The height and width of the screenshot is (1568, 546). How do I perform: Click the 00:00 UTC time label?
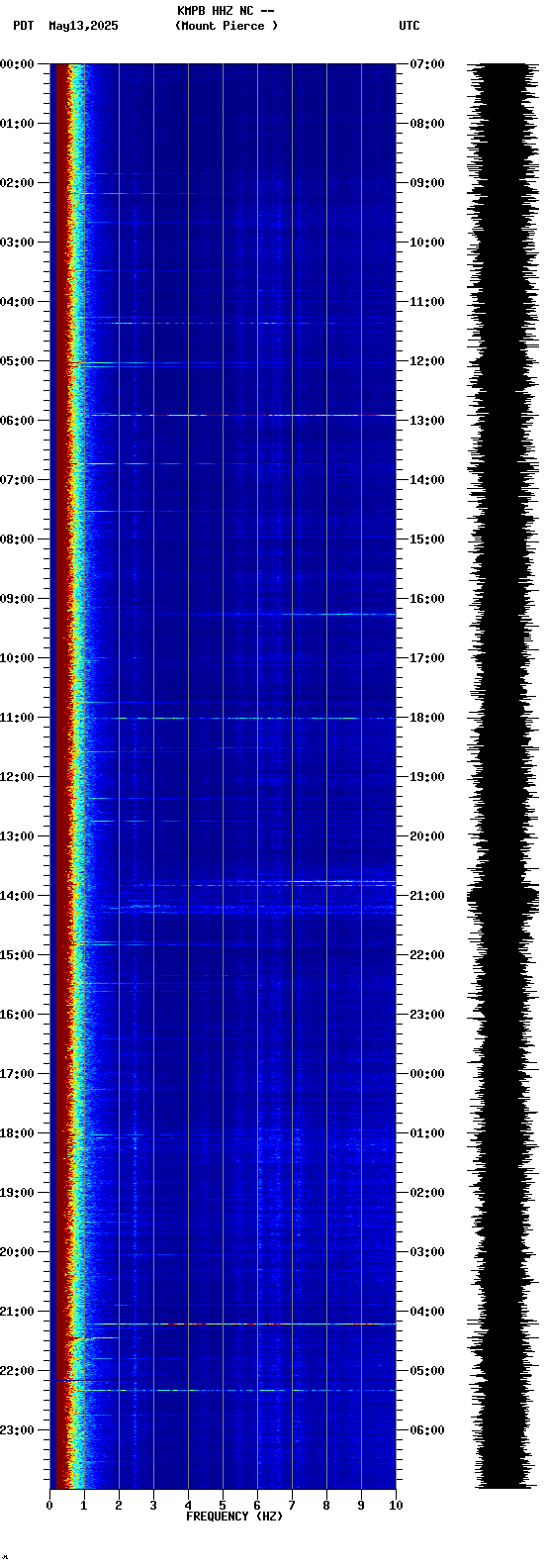tap(427, 1074)
